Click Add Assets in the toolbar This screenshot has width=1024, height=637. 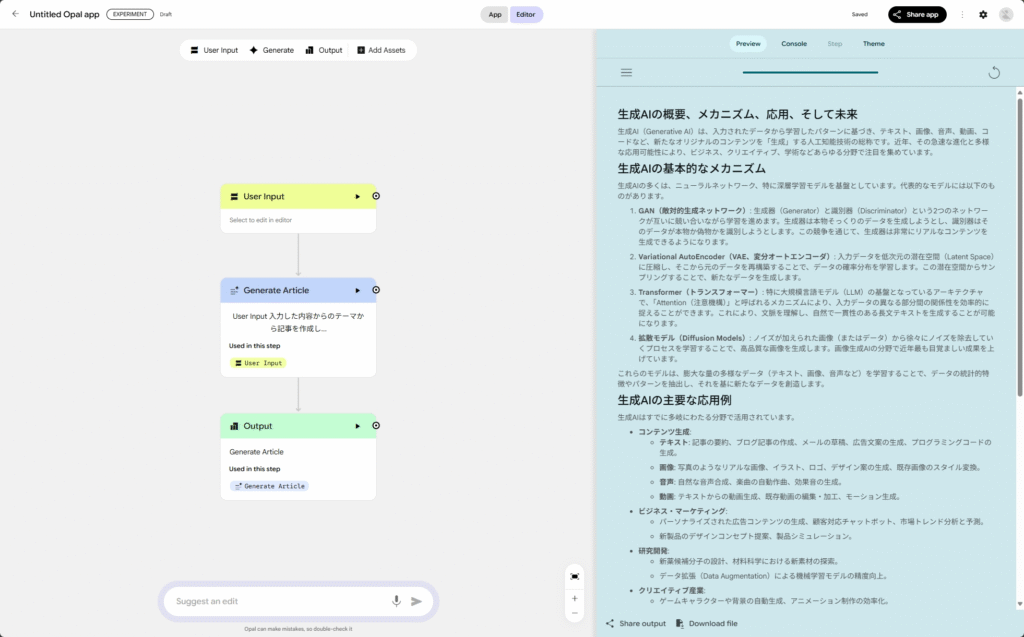(x=381, y=50)
